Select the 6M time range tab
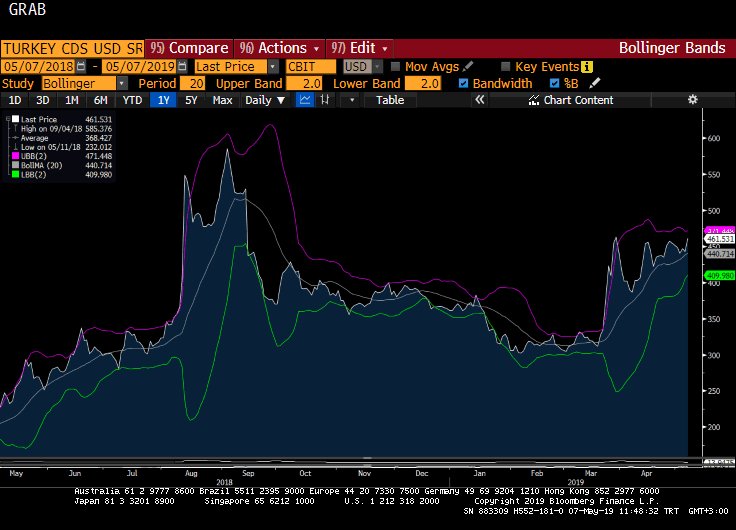The width and height of the screenshot is (736, 530). click(100, 100)
